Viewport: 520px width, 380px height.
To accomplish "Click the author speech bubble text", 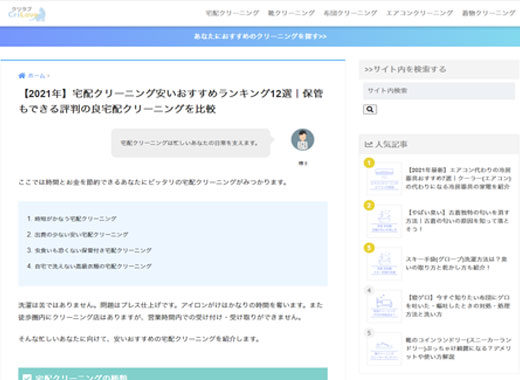I will [x=189, y=143].
